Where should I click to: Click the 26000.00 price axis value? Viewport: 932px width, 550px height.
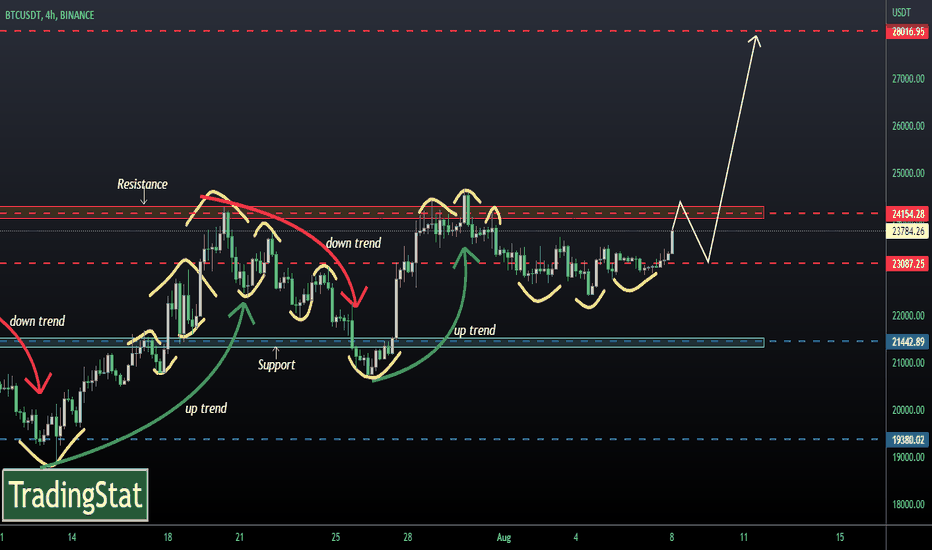point(908,126)
